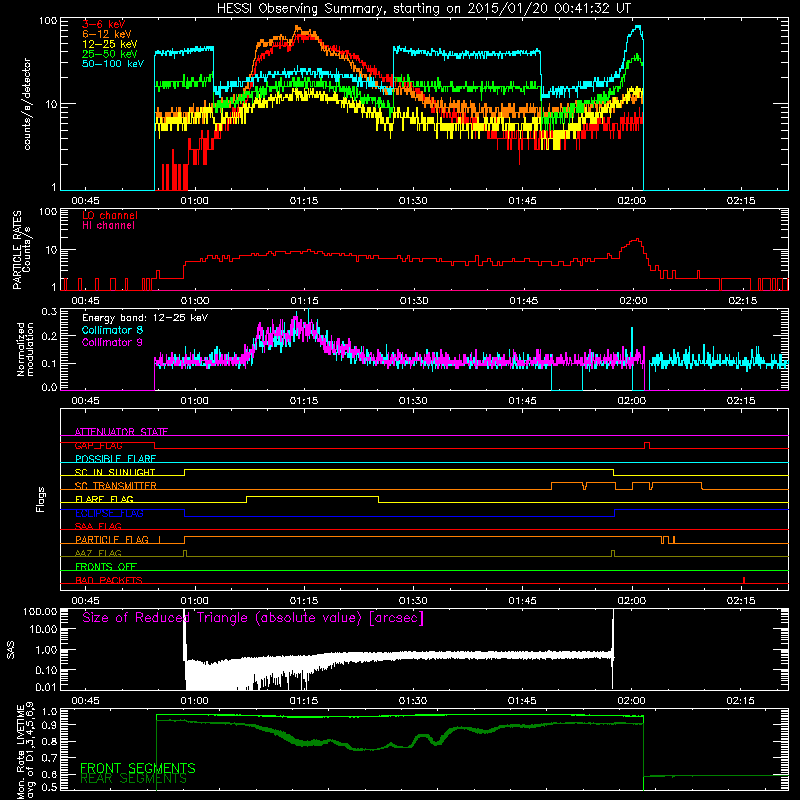The height and width of the screenshot is (800, 800).
Task: Click the FRONT SEGMENTS legend label
Action: (138, 768)
